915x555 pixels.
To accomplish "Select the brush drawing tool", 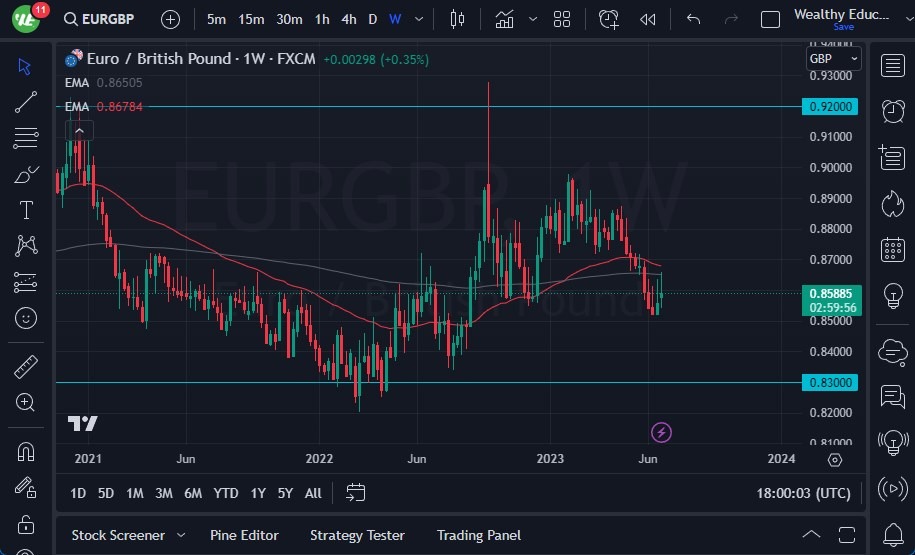I will point(26,174).
